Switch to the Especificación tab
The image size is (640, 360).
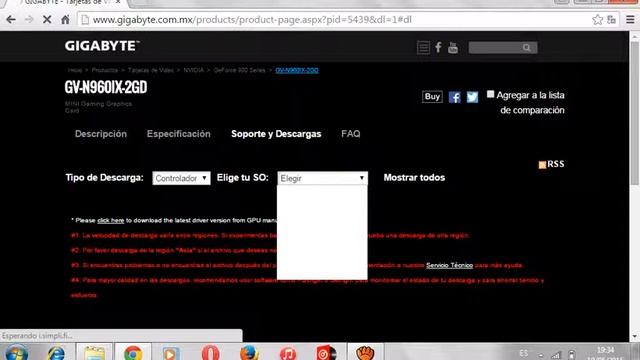tap(179, 134)
